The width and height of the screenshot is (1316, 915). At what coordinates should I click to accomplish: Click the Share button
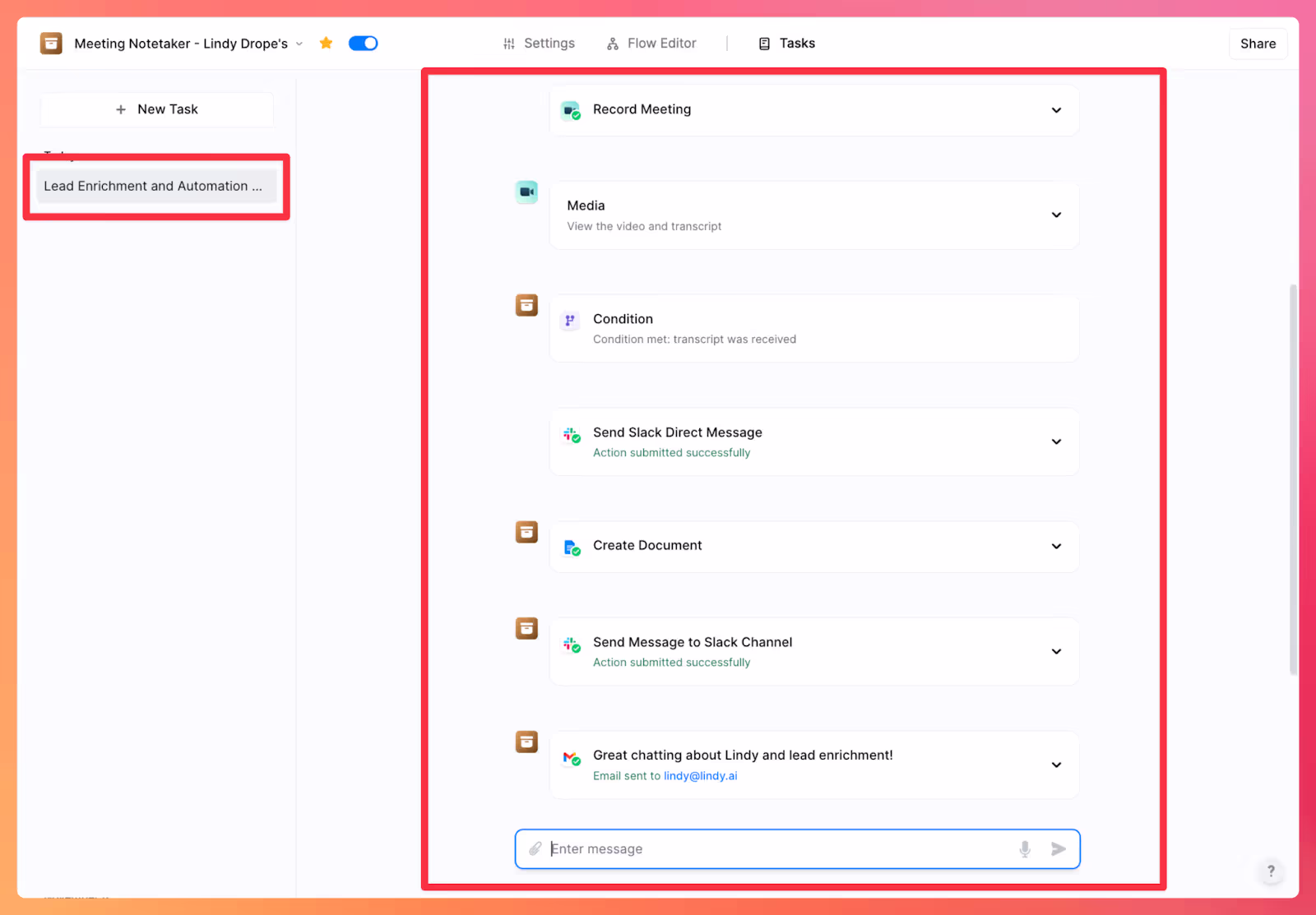click(1258, 44)
